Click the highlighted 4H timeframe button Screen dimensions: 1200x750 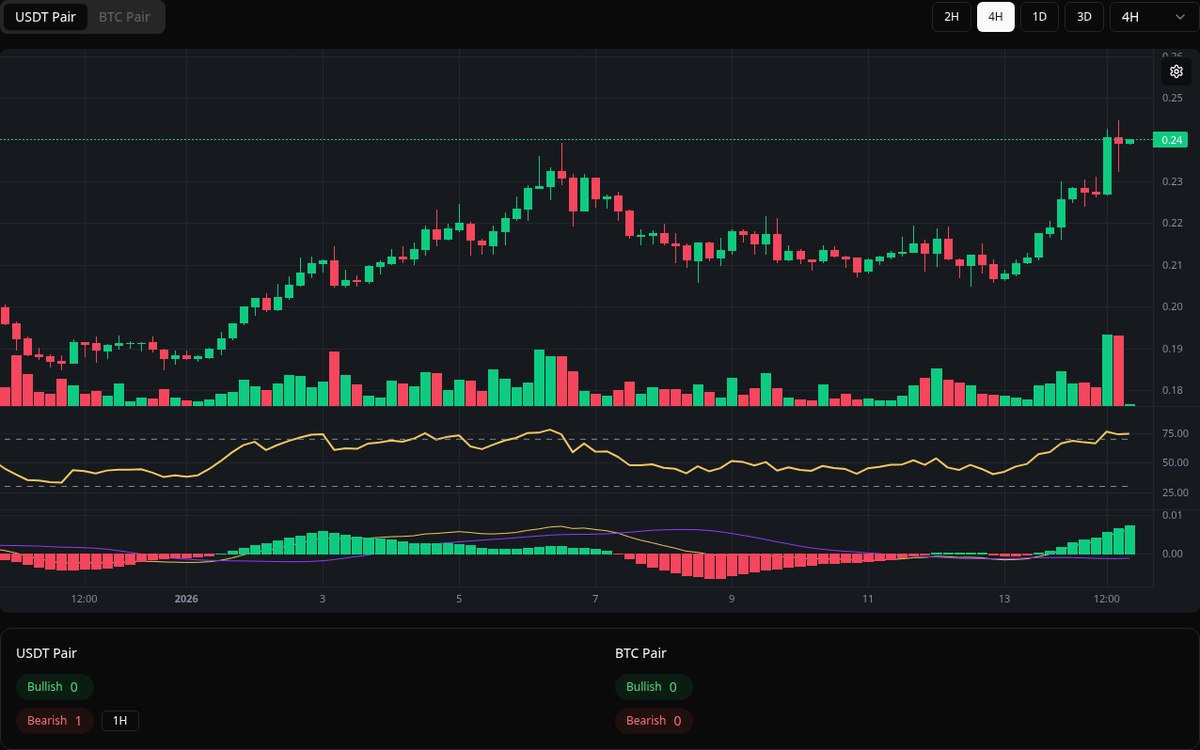(995, 16)
